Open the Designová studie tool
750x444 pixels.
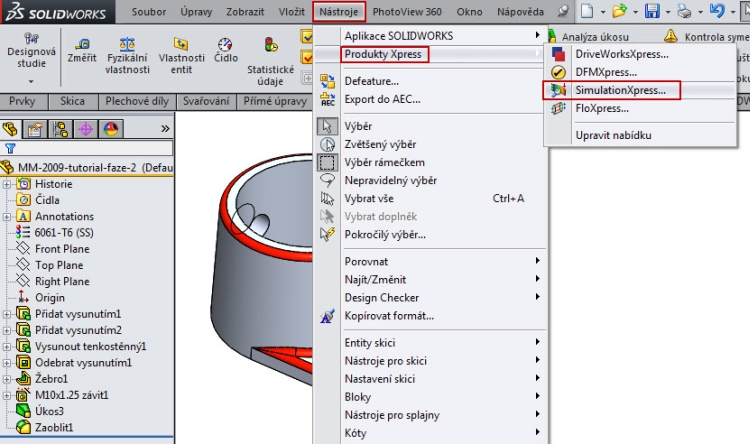coord(31,52)
